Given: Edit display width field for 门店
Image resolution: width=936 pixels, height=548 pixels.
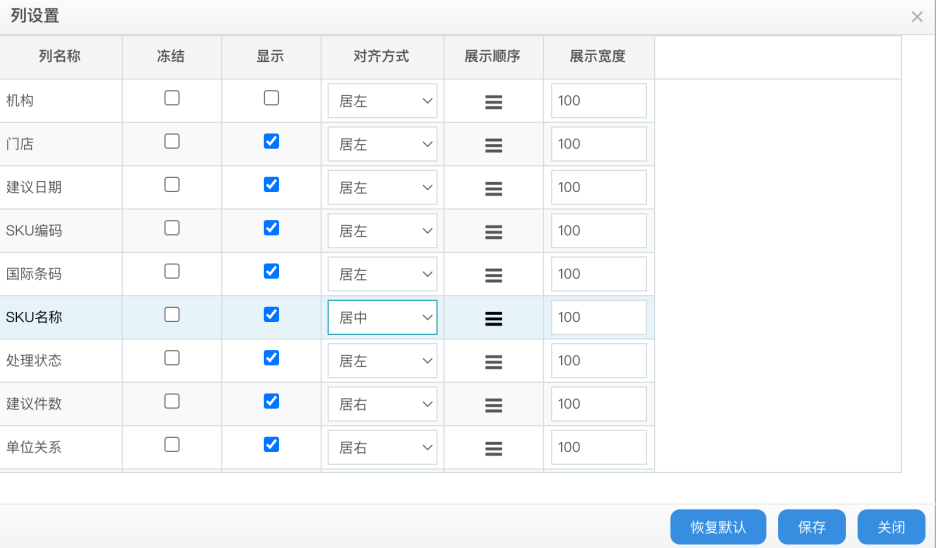Looking at the screenshot, I should tap(599, 144).
